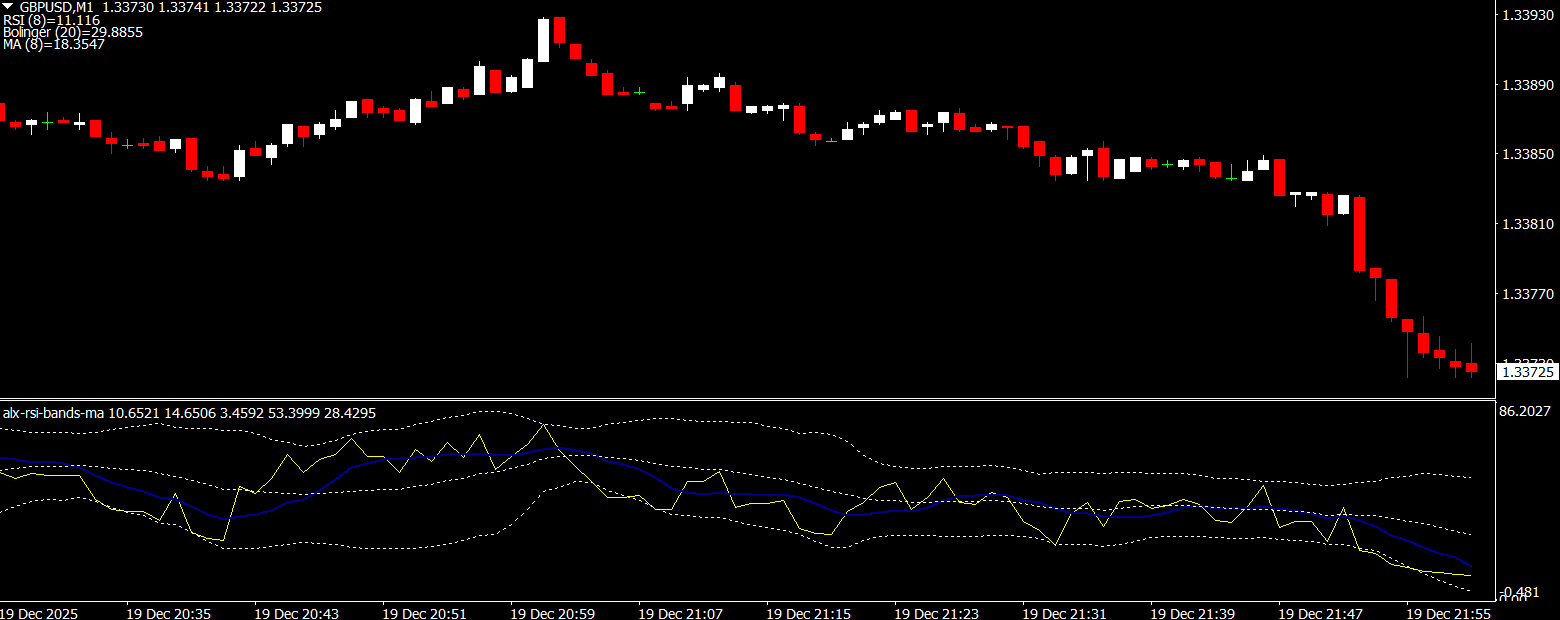
Task: Click the triangle arrow beside GBPUSD,M1
Action: (8, 7)
